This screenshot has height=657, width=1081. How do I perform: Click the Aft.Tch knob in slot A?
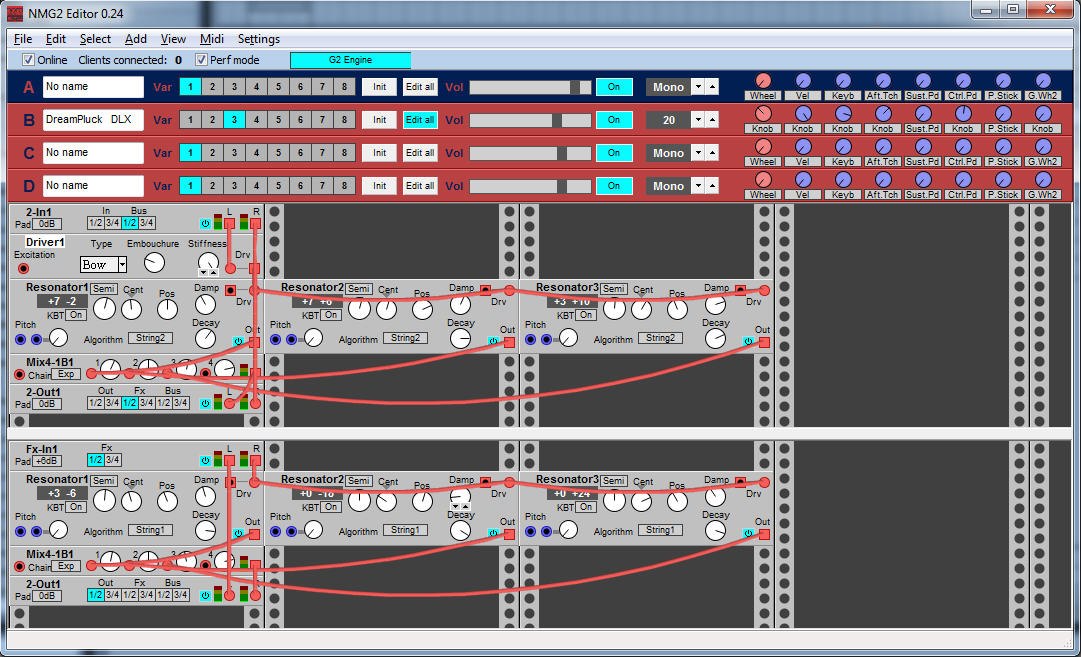coord(882,81)
